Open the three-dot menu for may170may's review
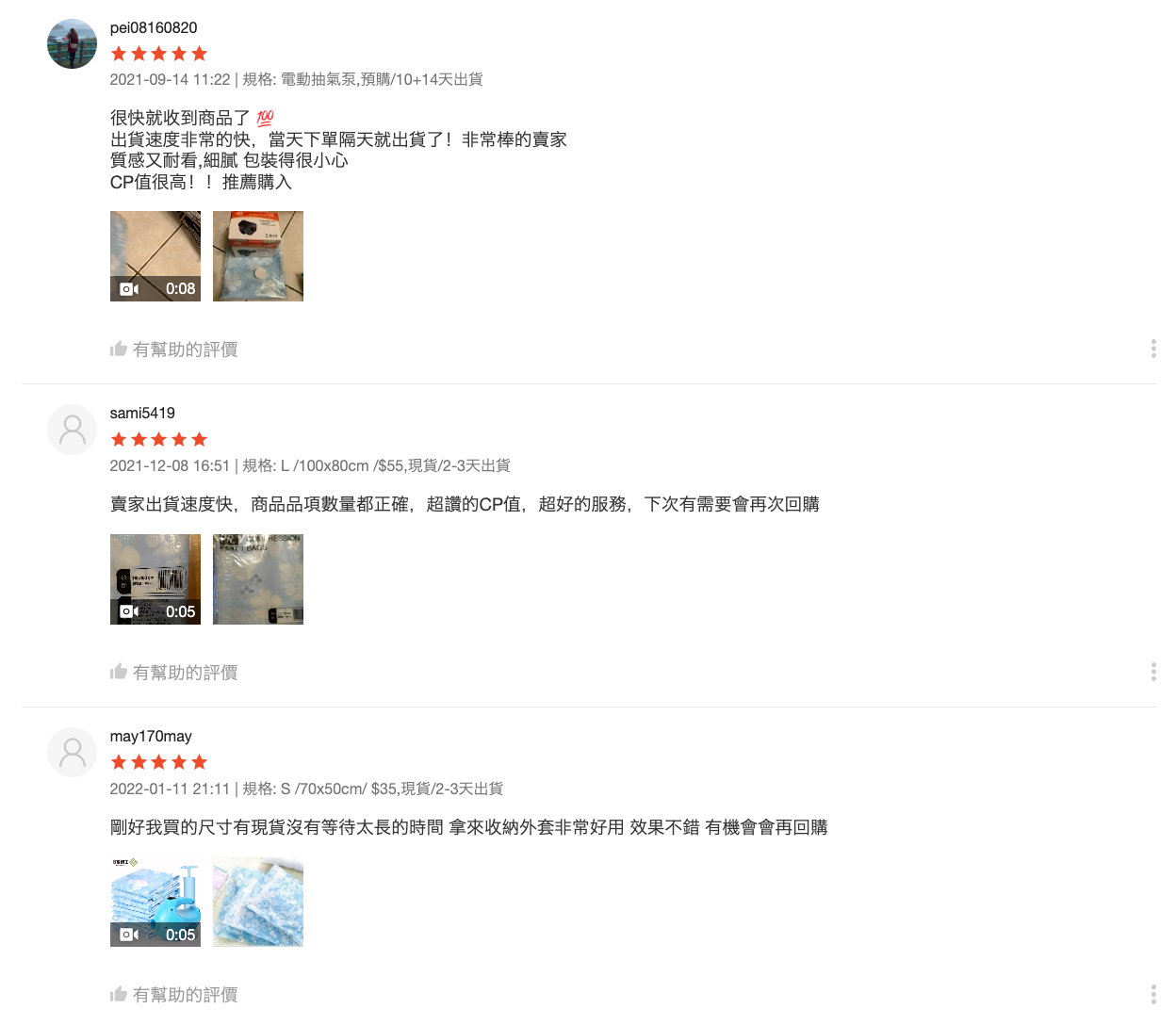The image size is (1176, 1025). click(1153, 994)
